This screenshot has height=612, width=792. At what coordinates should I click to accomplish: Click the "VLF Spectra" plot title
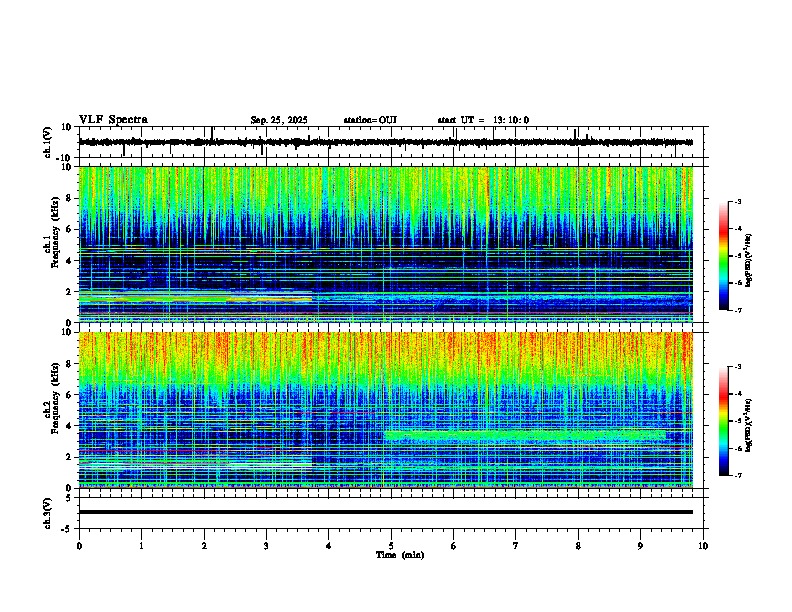(113, 120)
